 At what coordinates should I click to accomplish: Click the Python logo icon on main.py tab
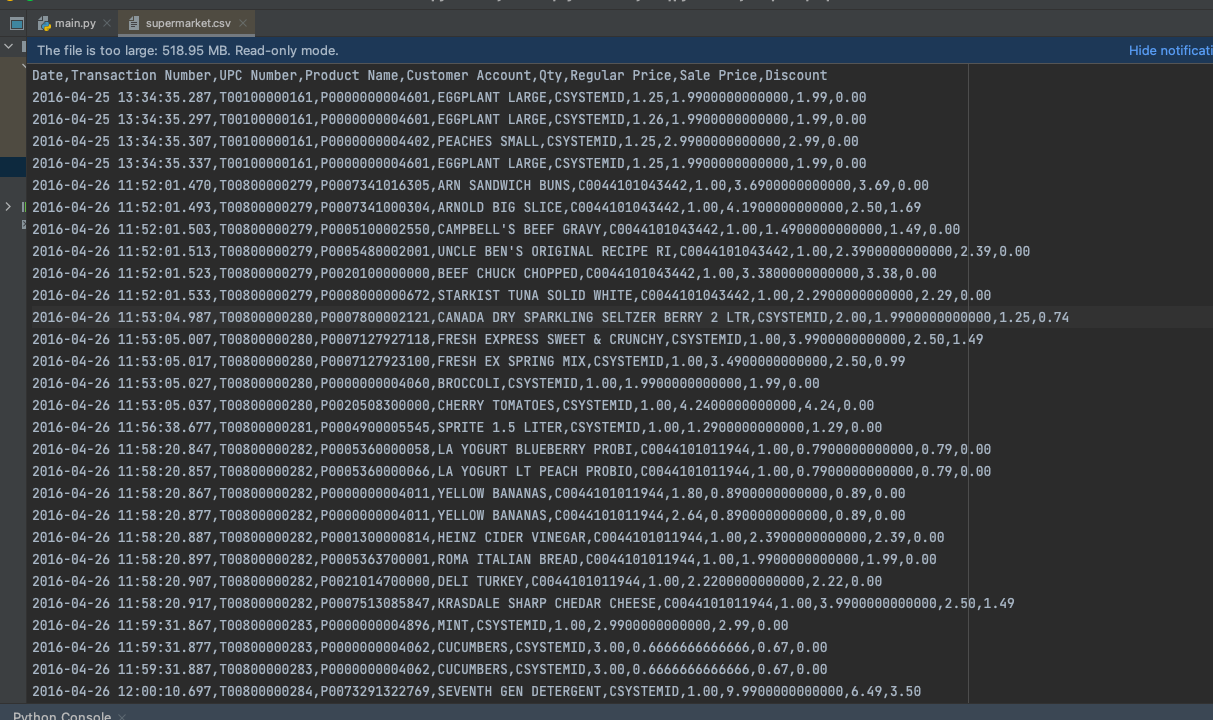44,22
